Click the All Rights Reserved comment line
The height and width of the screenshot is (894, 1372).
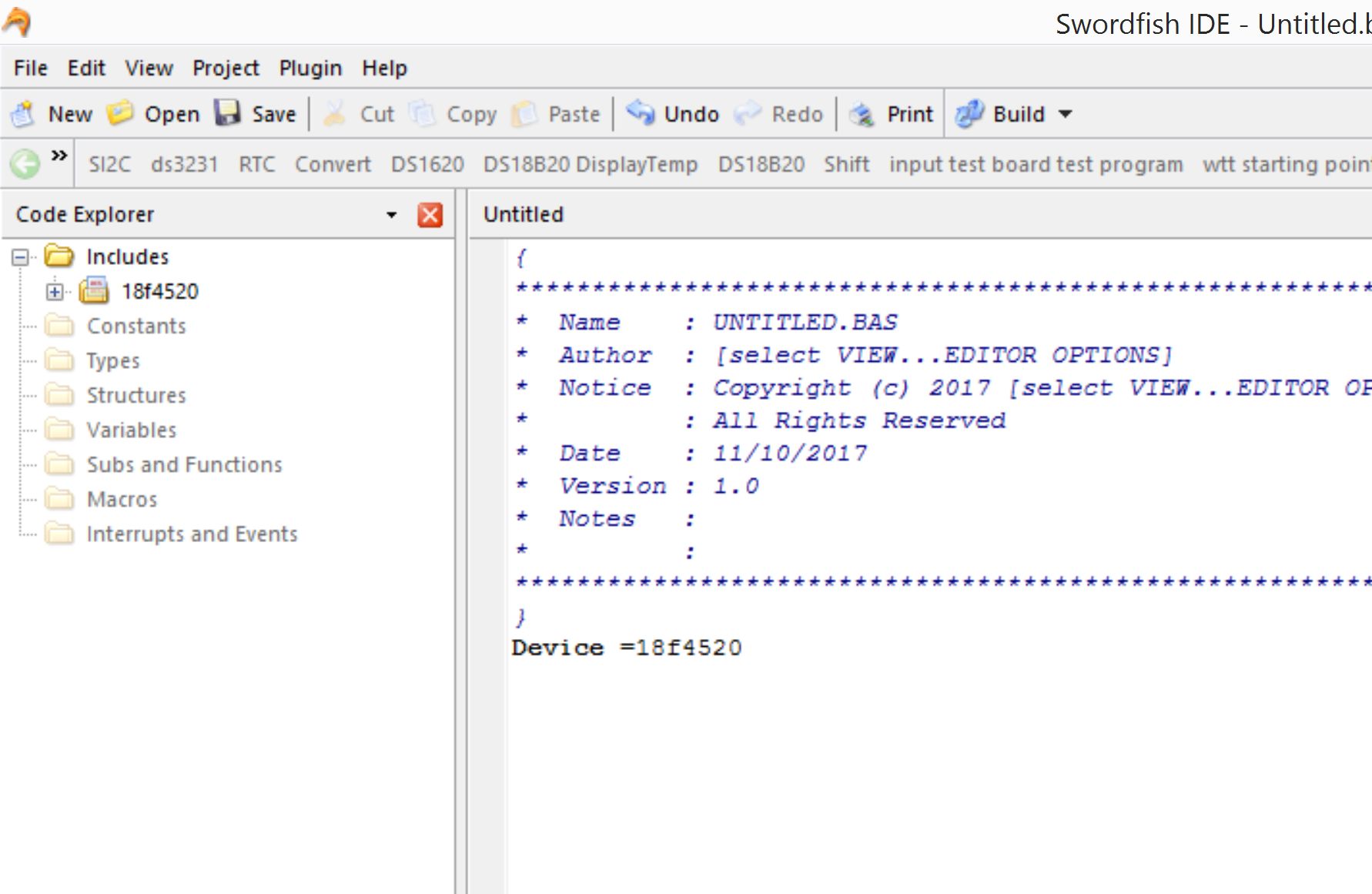[859, 420]
